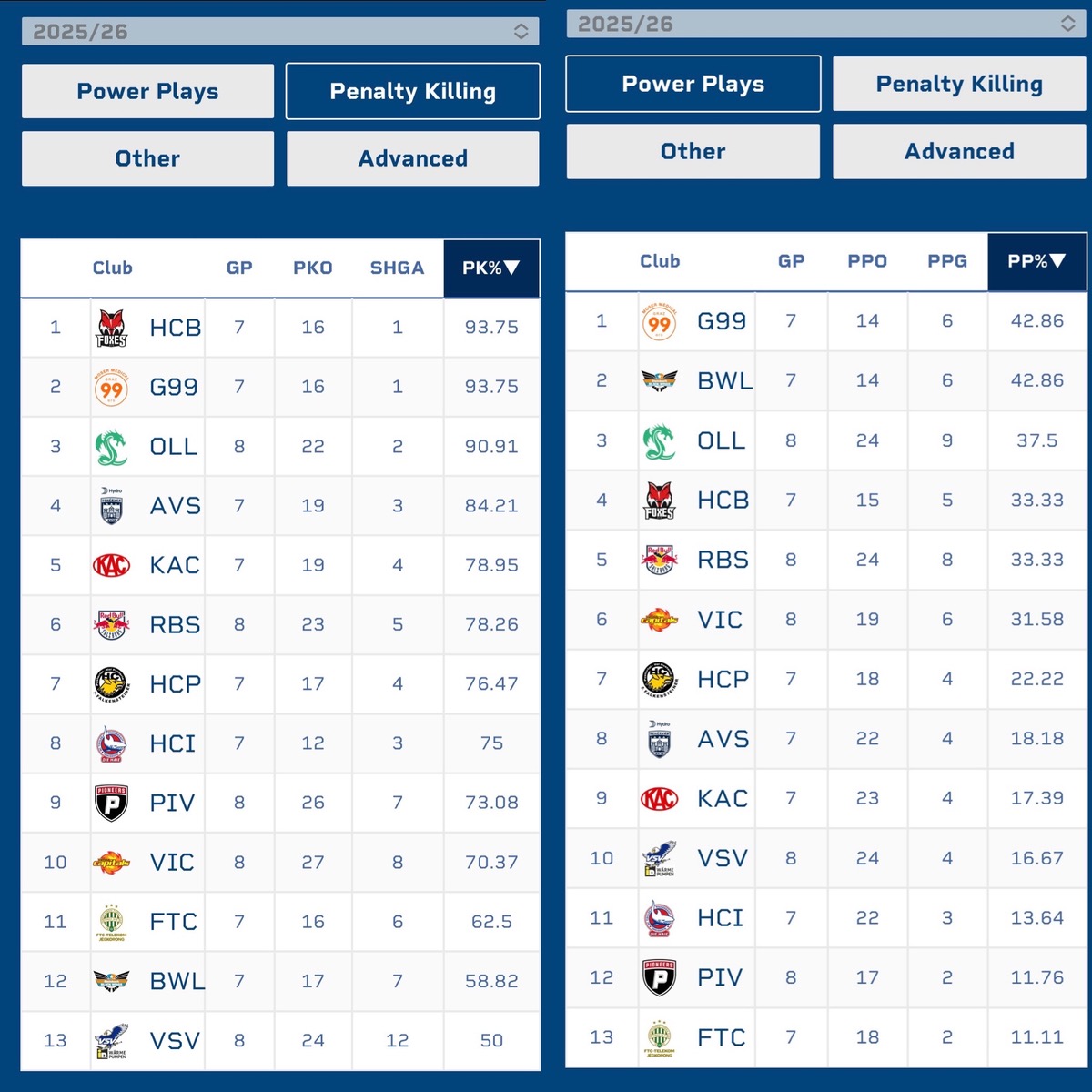
Task: Click the KAC logo in penalty killing table
Action: [112, 565]
